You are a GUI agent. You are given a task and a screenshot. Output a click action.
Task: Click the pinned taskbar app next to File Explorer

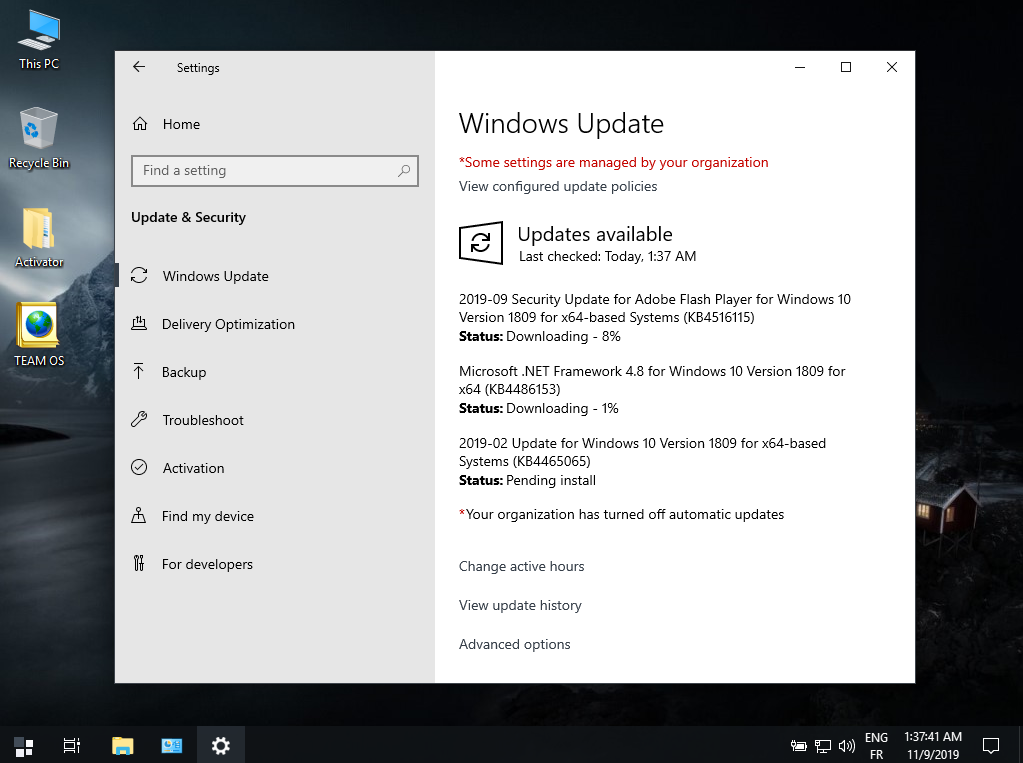tap(172, 745)
